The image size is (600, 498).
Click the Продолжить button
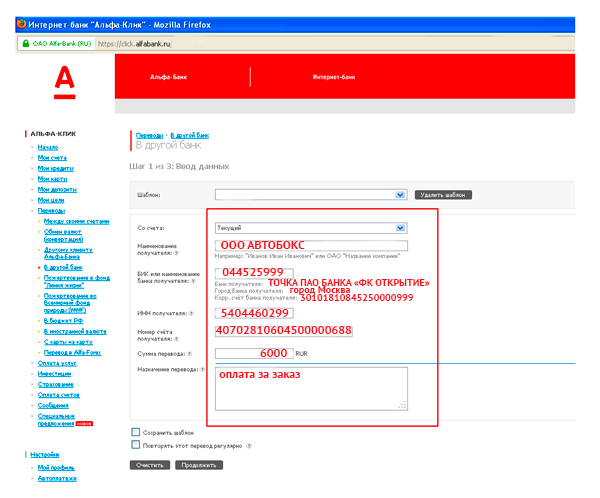click(199, 465)
